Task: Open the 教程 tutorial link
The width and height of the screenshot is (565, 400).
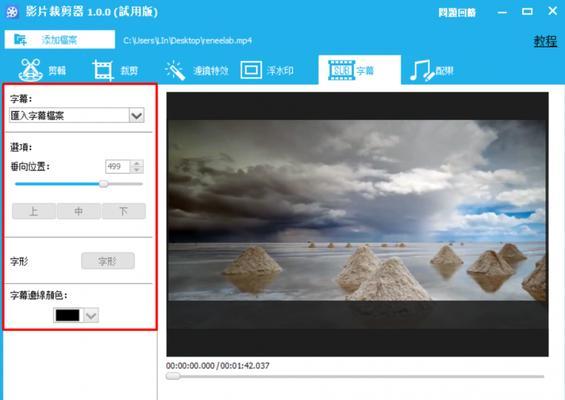Action: [x=545, y=41]
